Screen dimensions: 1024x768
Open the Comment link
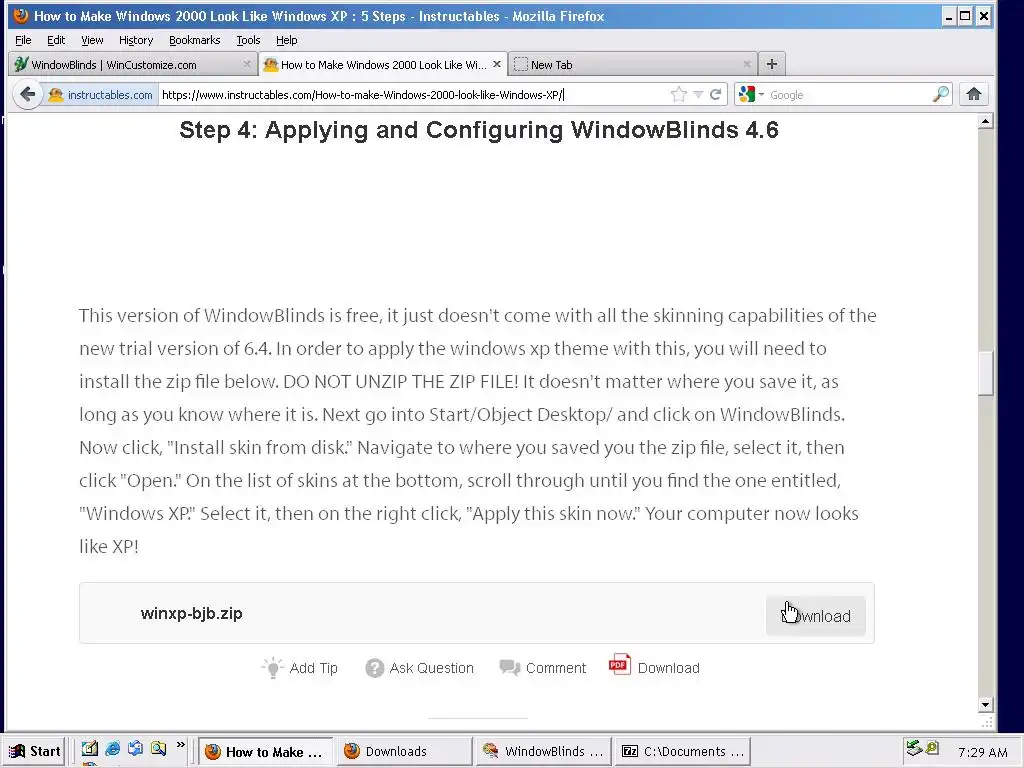coord(543,667)
